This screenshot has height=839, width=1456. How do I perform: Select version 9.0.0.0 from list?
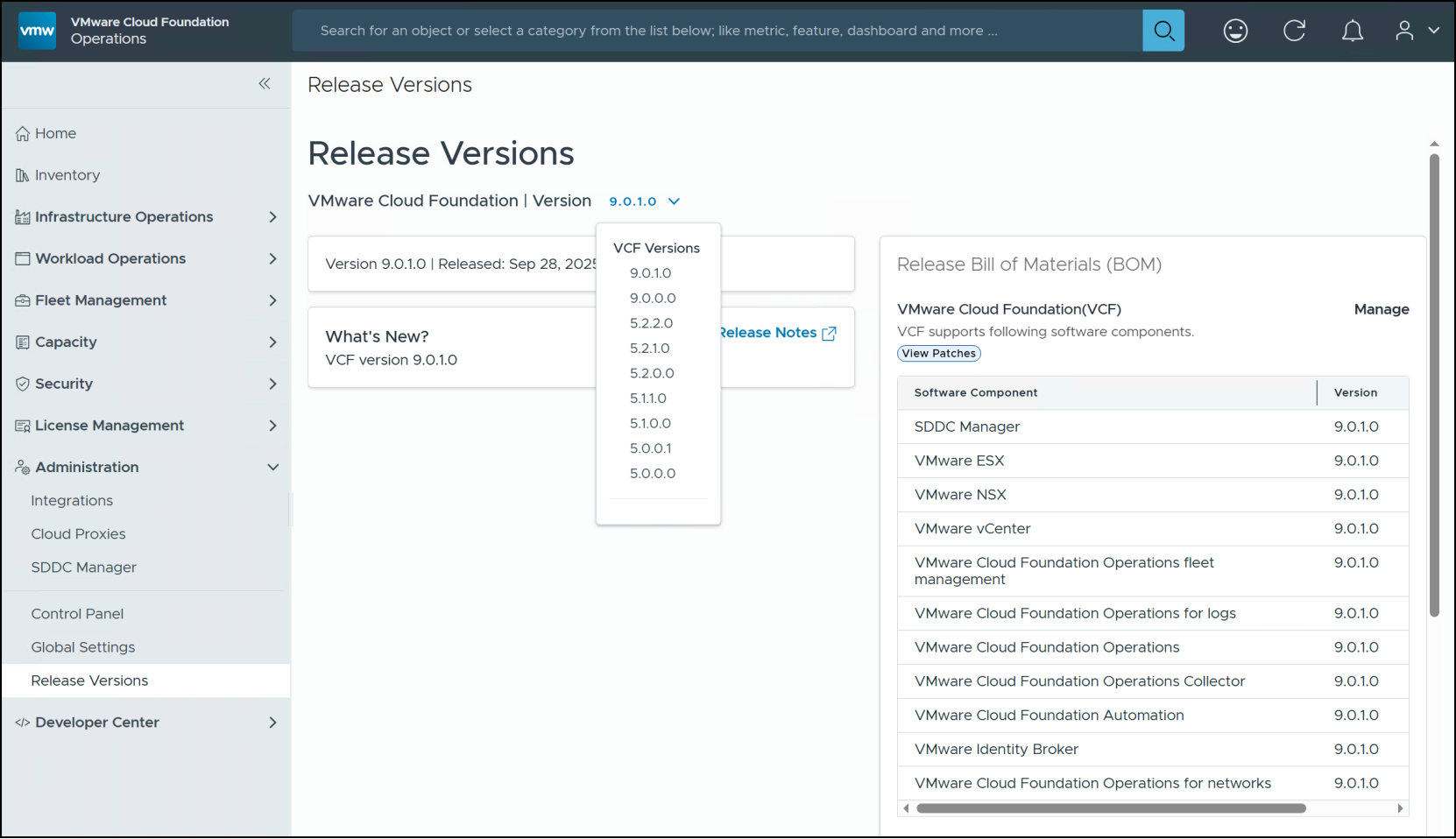(x=653, y=299)
